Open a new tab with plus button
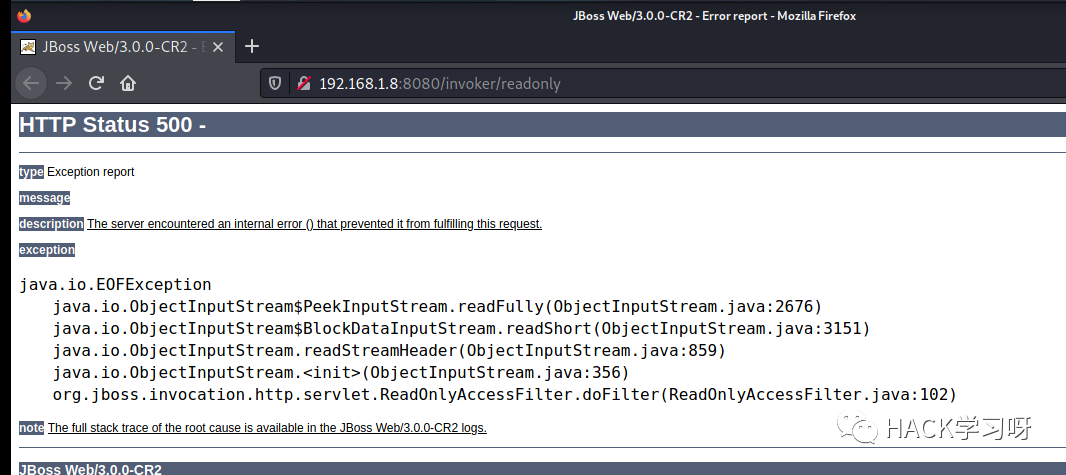The width and height of the screenshot is (1066, 475). (252, 46)
